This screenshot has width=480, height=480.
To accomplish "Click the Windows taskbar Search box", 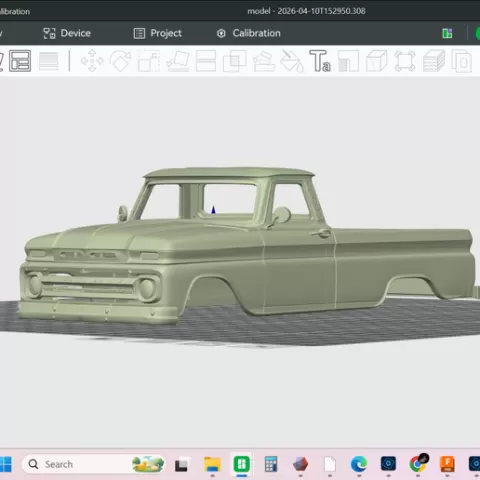I will pos(93,464).
